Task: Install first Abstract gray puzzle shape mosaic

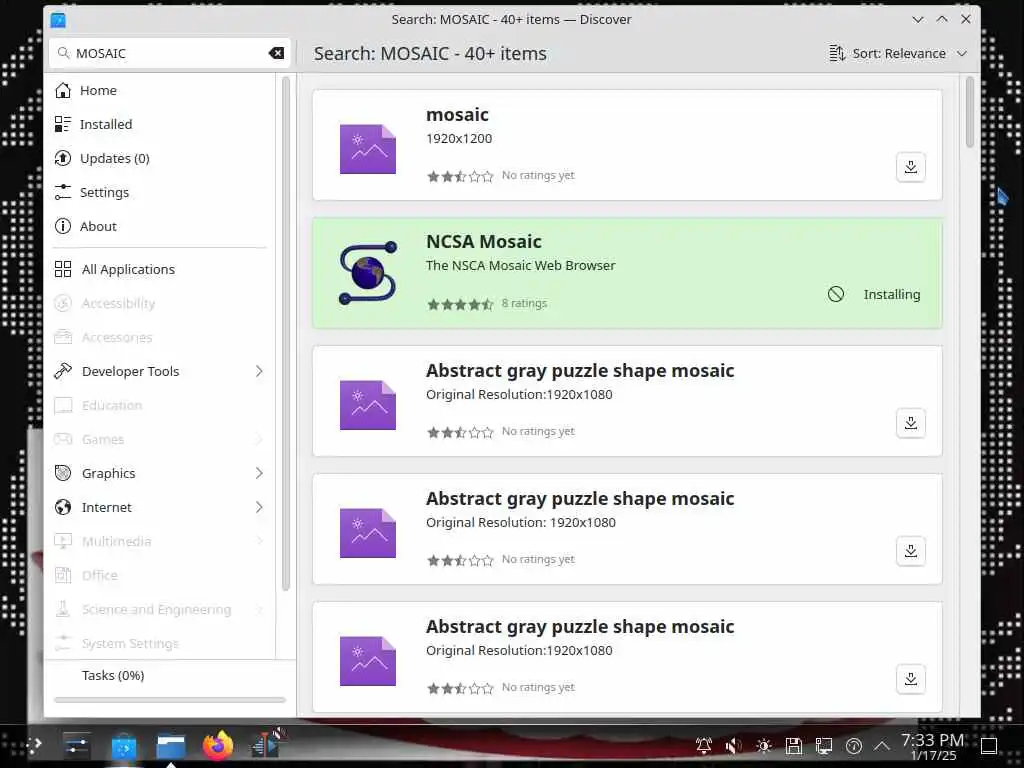Action: pyautogui.click(x=910, y=423)
